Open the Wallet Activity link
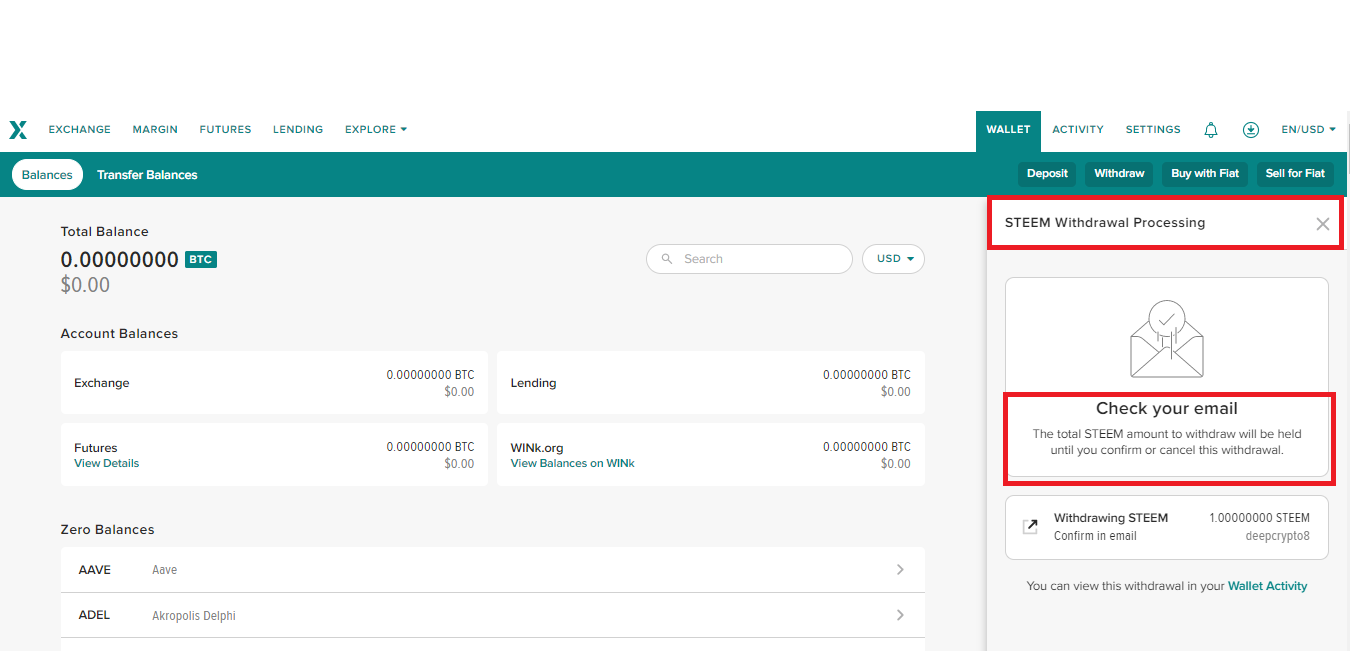The image size is (1350, 651). 1267,586
